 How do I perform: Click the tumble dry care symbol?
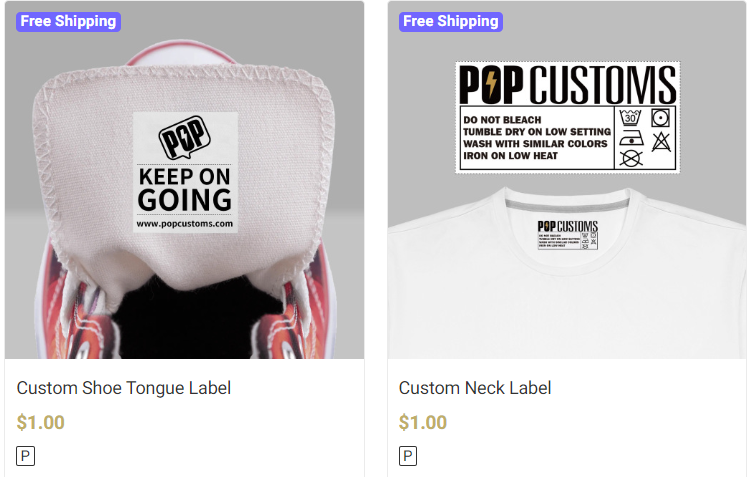pyautogui.click(x=660, y=118)
